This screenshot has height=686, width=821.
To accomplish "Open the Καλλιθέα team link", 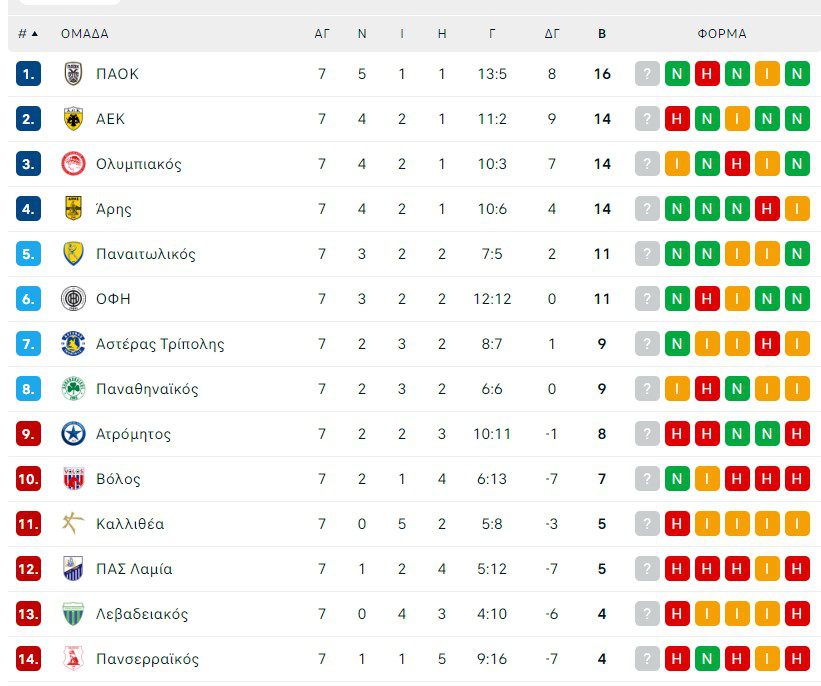I will coord(130,524).
